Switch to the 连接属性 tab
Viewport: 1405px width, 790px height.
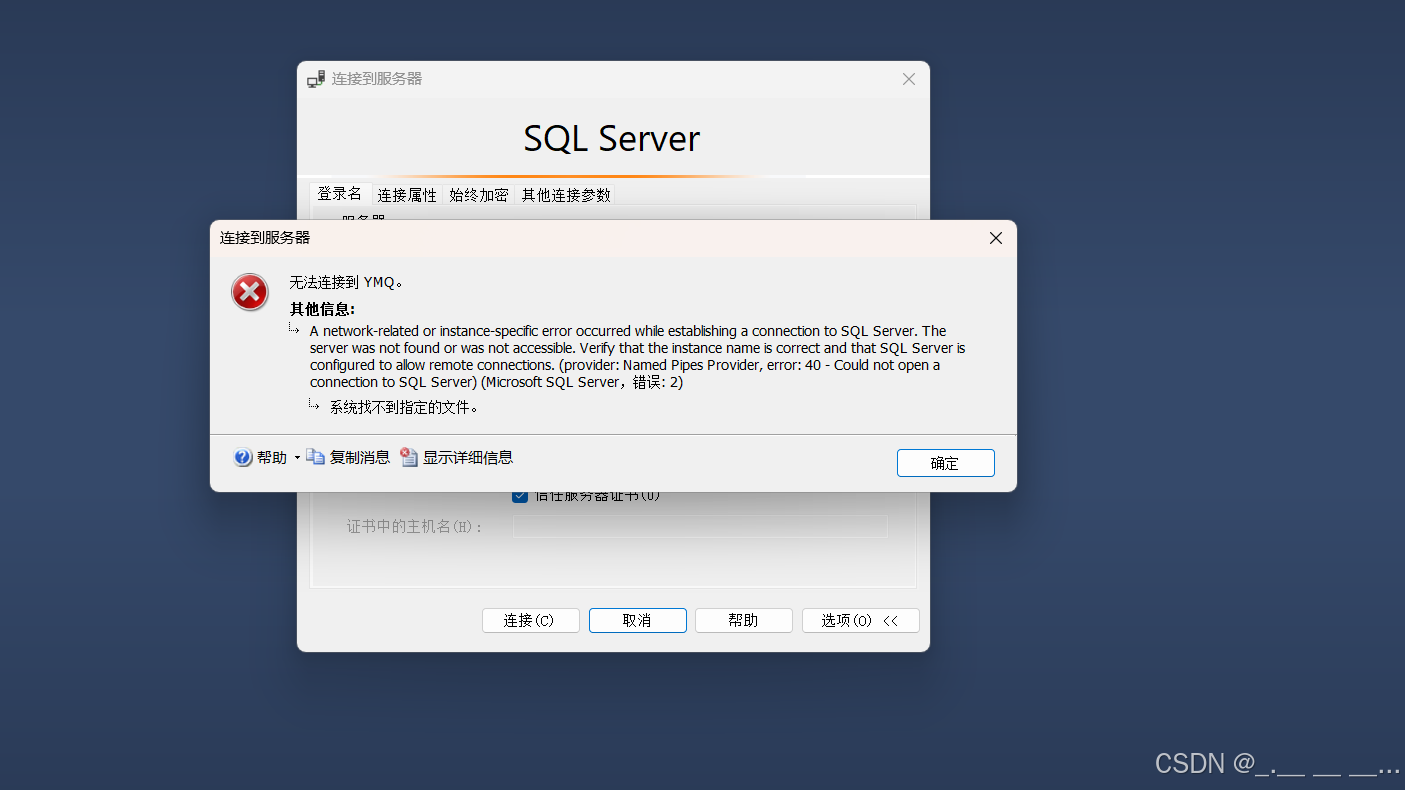(407, 194)
